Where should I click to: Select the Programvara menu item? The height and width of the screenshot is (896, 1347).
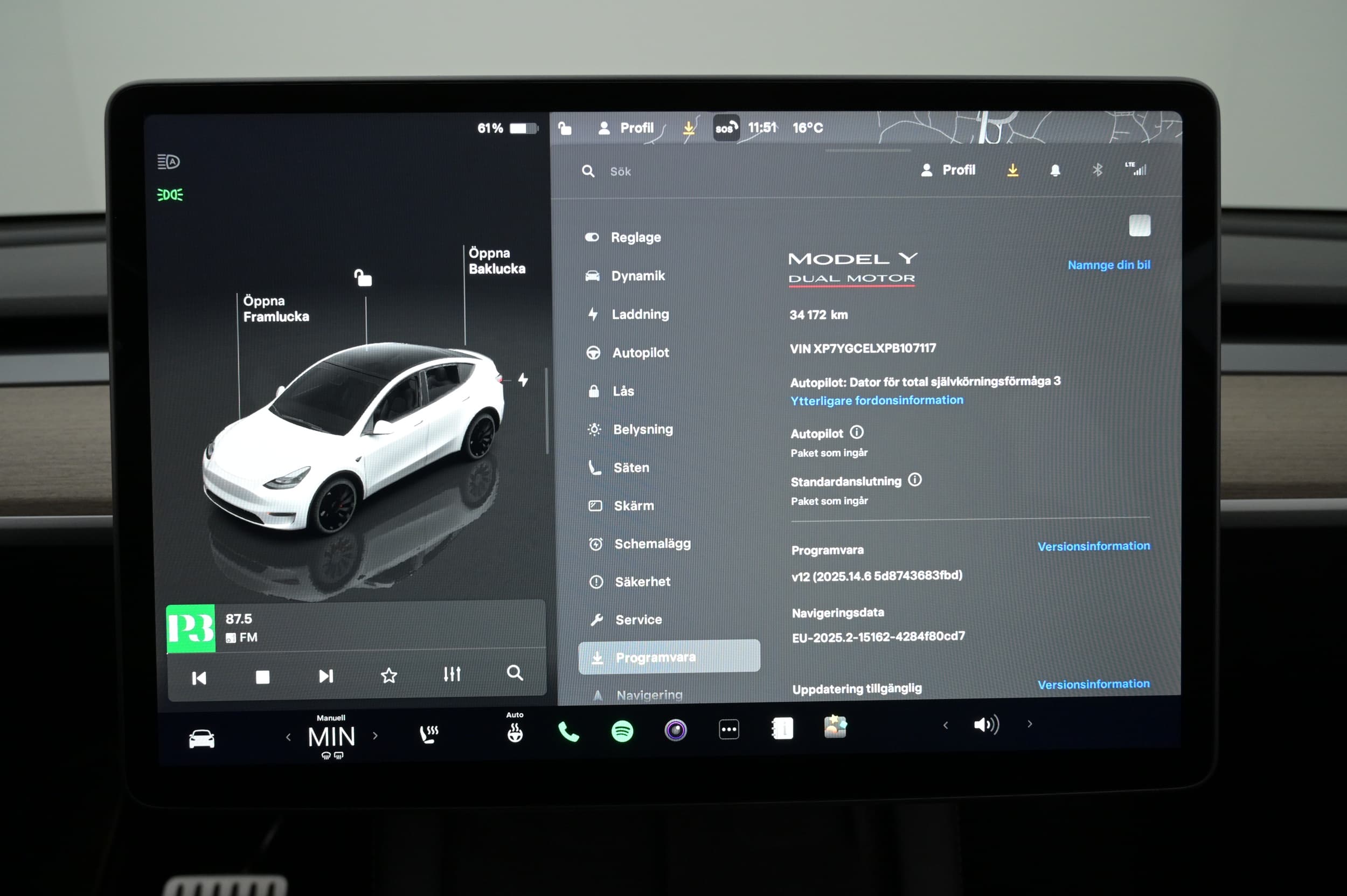[669, 657]
